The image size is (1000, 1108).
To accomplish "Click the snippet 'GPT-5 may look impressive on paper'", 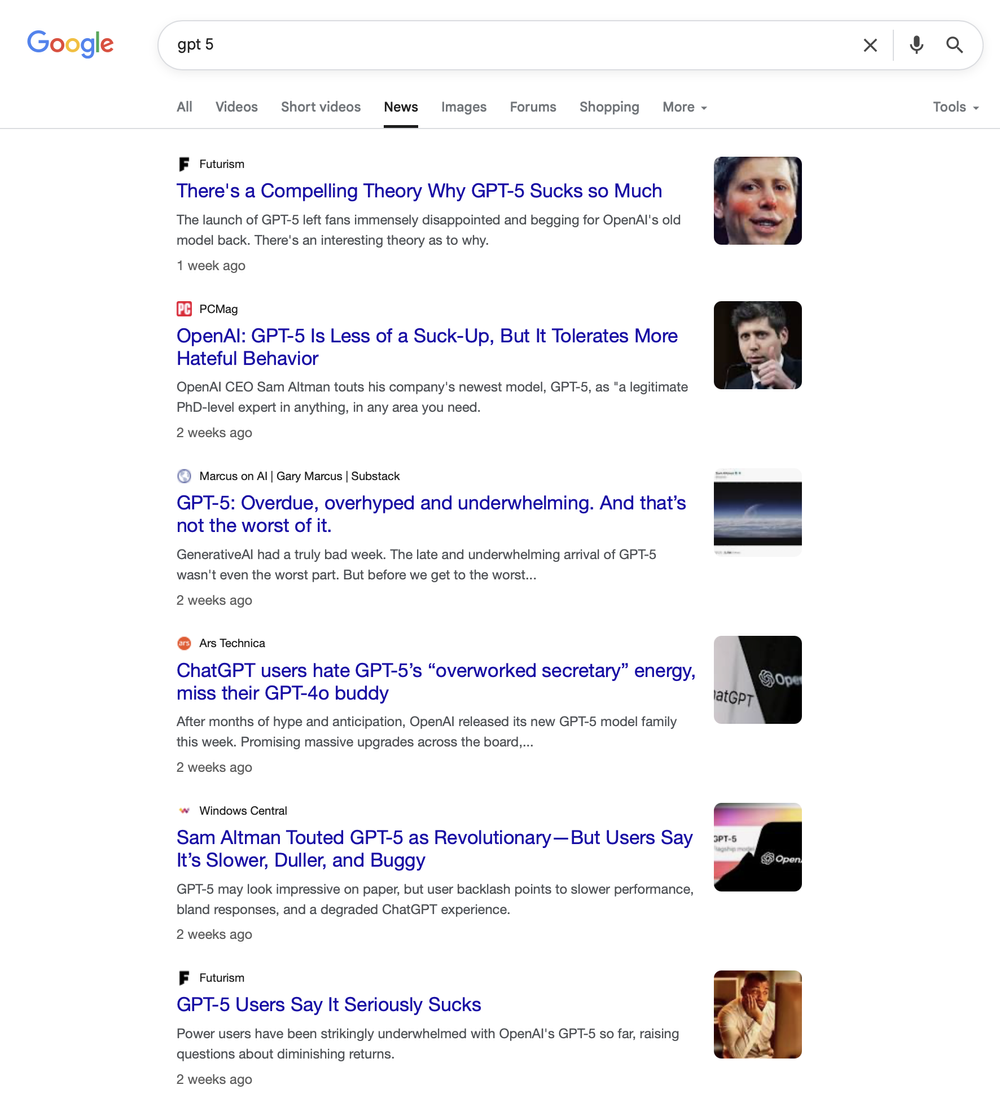I will point(435,899).
